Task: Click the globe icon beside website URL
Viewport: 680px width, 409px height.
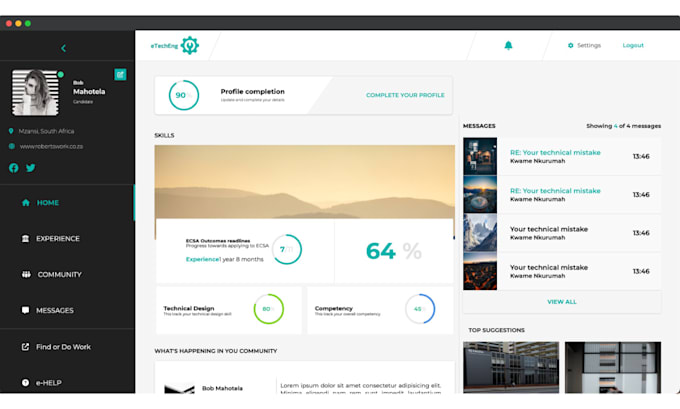Action: (x=12, y=146)
